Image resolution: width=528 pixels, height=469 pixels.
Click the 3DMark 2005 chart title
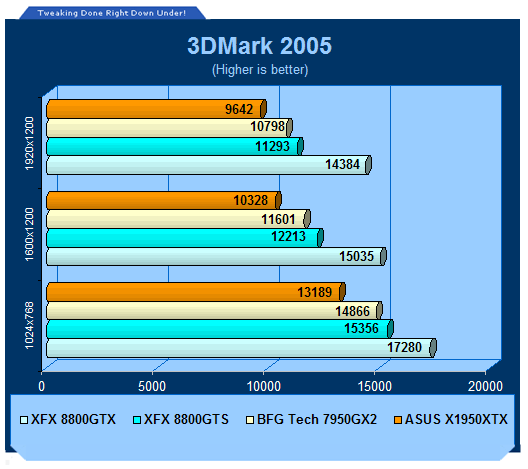pos(259,46)
